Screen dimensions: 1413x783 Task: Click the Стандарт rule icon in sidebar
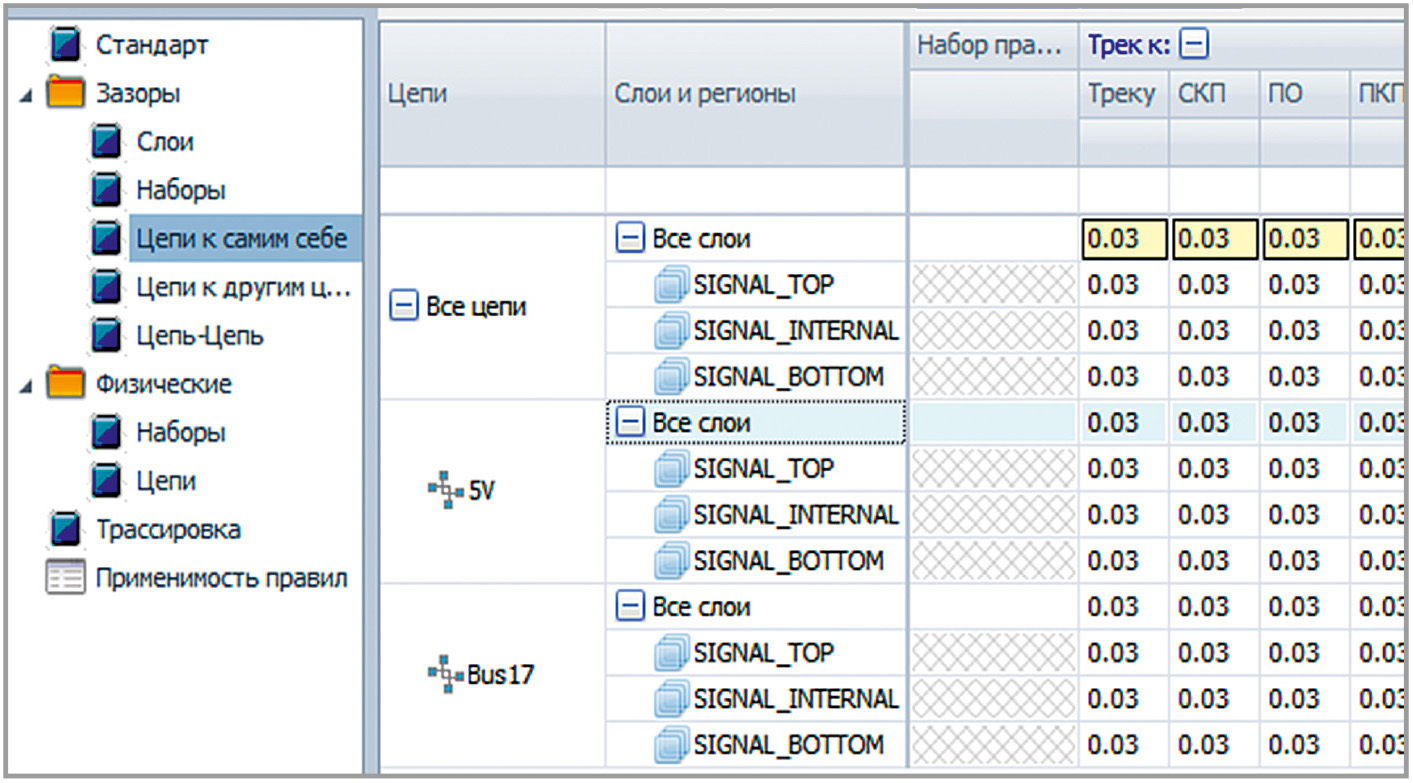(x=66, y=46)
